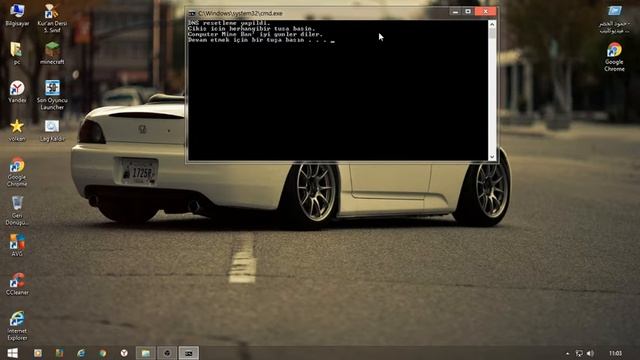Select the pc folder icon
The height and width of the screenshot is (360, 640).
click(17, 53)
